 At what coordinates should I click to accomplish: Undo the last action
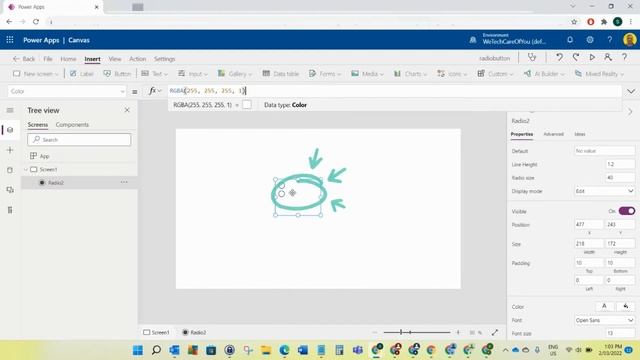coord(559,58)
